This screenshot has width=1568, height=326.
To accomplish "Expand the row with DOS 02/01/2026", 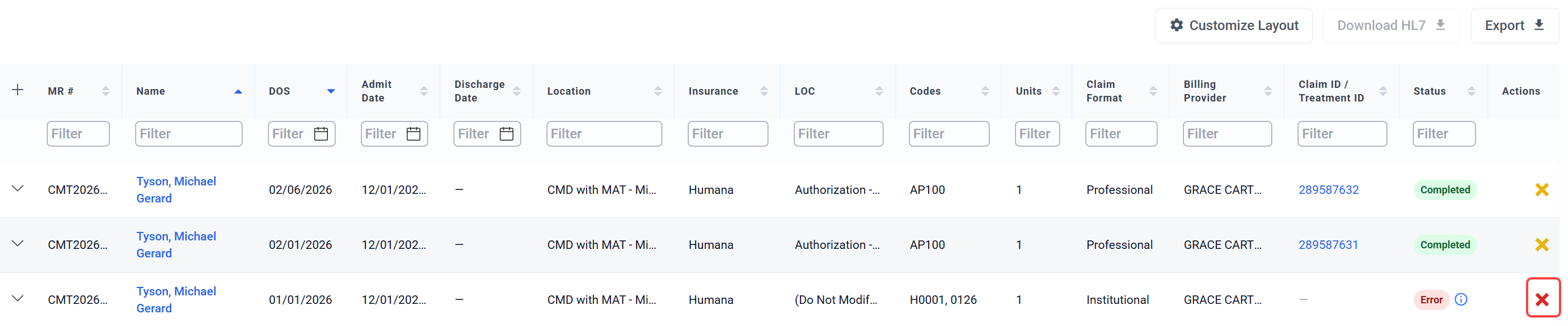I will tap(18, 243).
